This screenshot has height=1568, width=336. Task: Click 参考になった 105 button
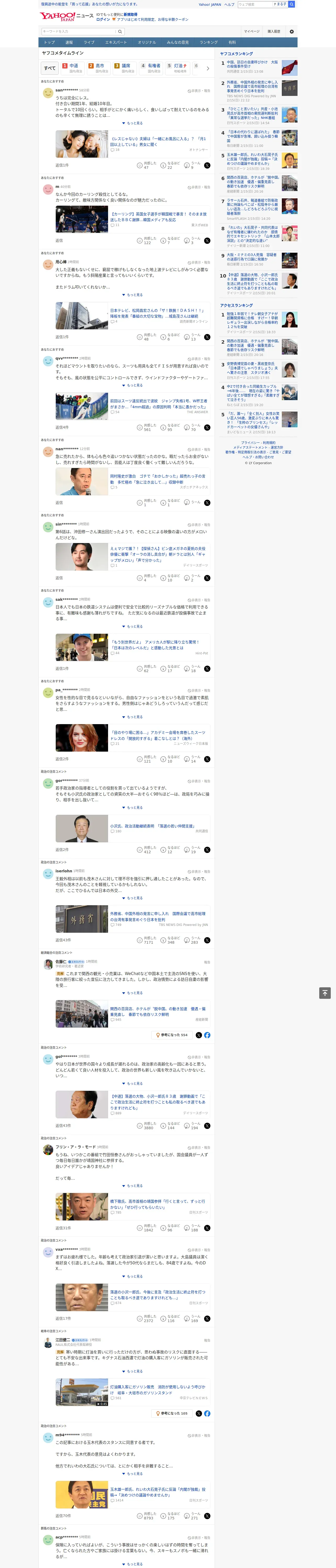[x=172, y=1413]
